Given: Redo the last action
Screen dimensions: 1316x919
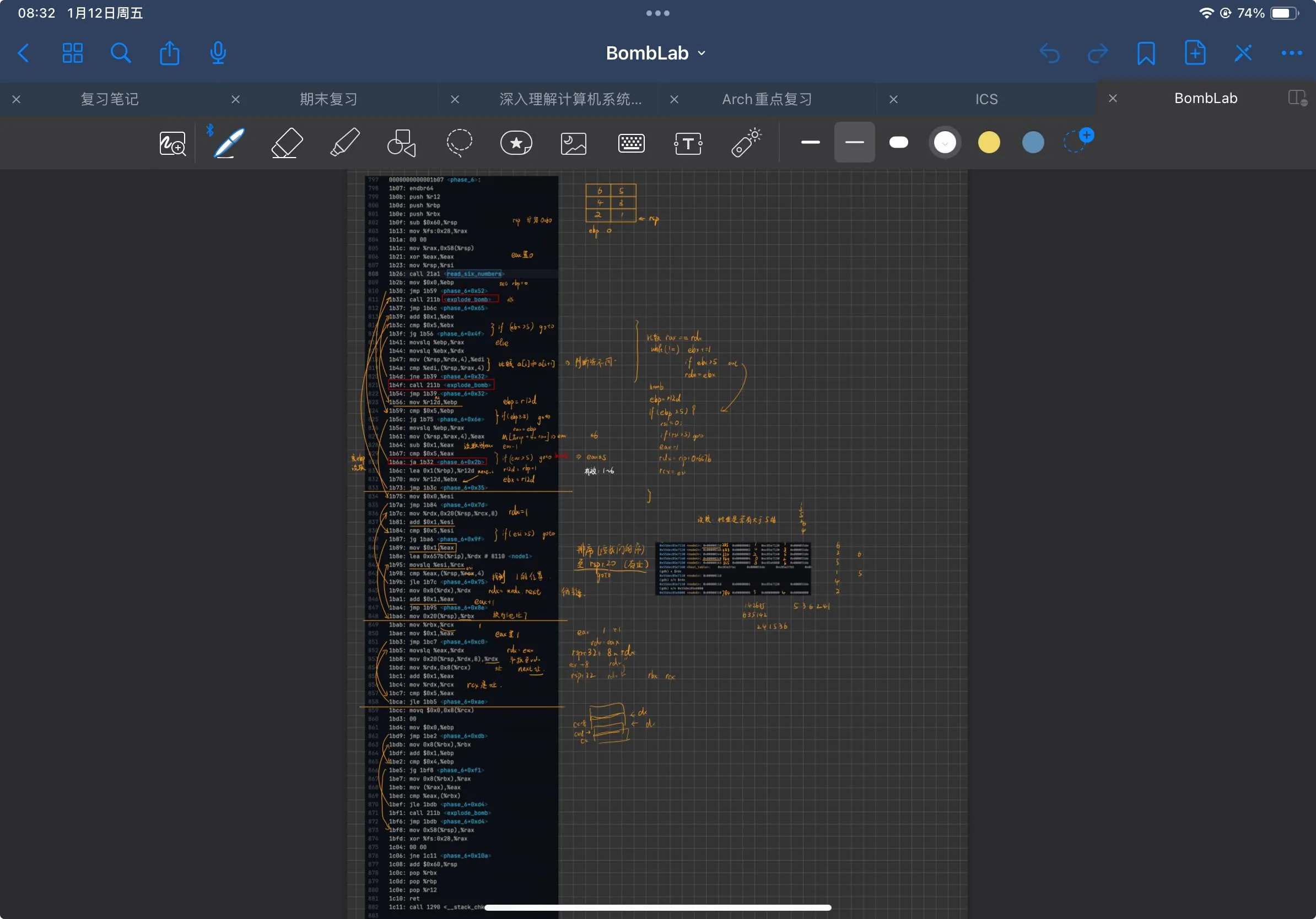Looking at the screenshot, I should 1098,53.
